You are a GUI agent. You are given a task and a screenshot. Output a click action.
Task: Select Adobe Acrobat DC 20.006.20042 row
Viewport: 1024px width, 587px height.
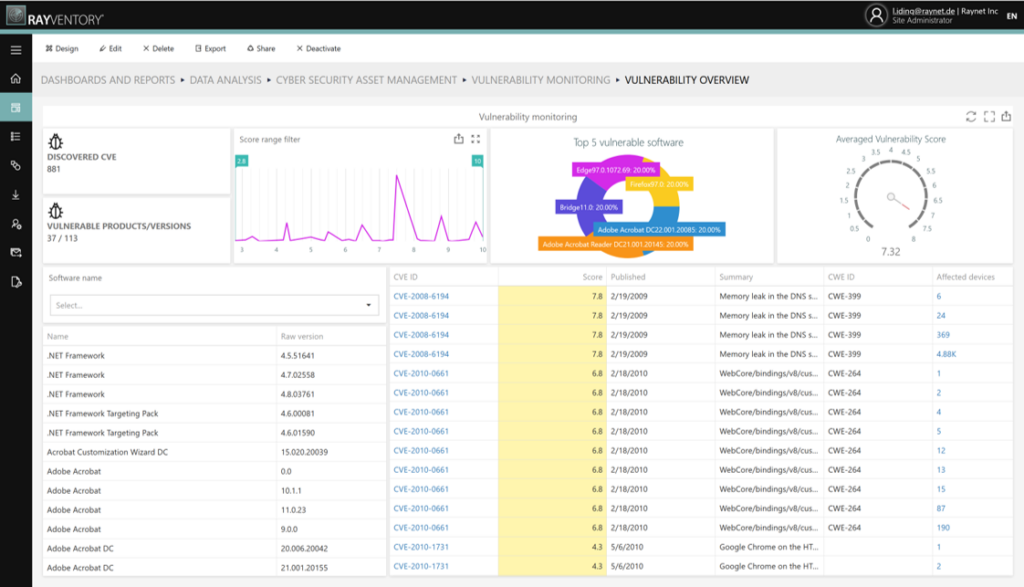214,549
